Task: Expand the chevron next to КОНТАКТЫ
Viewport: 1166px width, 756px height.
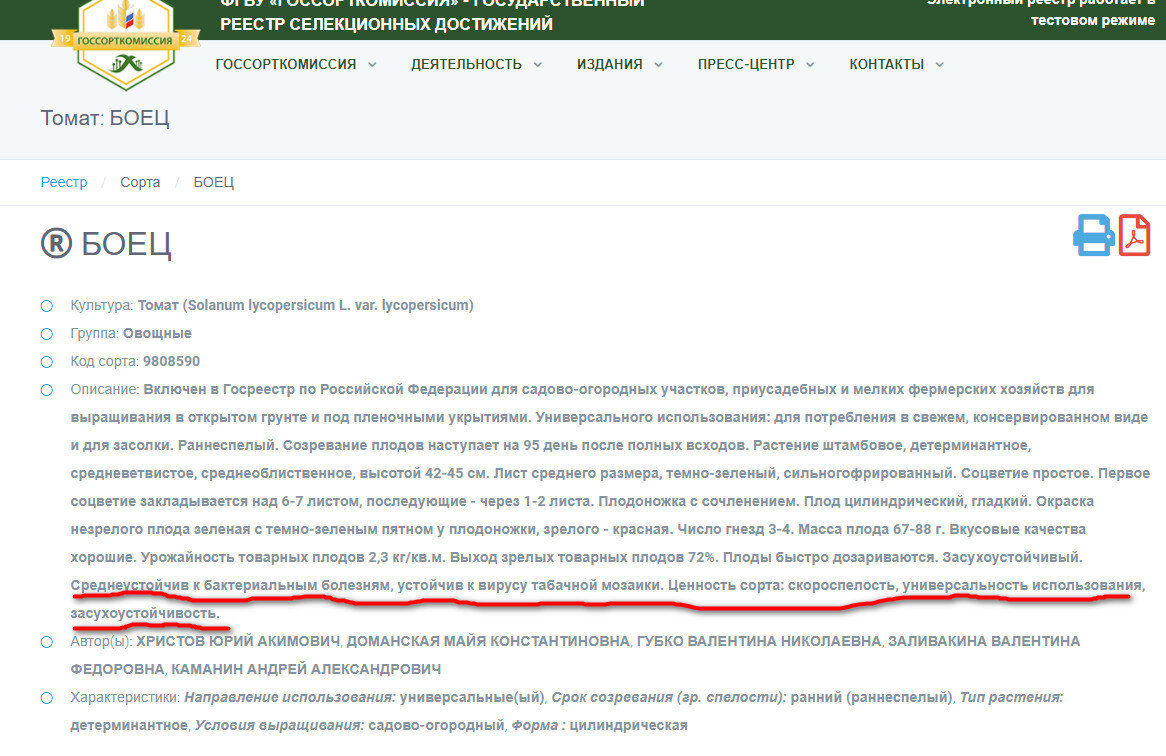Action: (x=939, y=65)
